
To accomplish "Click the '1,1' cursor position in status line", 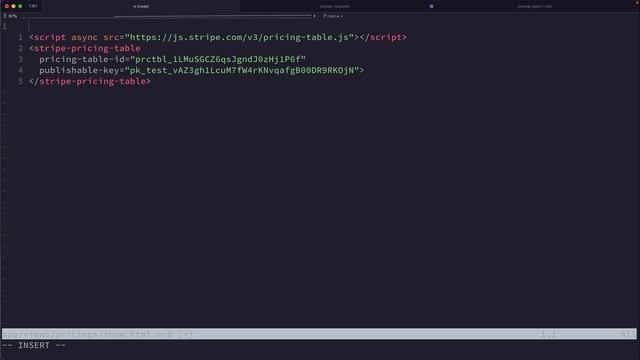I will tap(549, 334).
